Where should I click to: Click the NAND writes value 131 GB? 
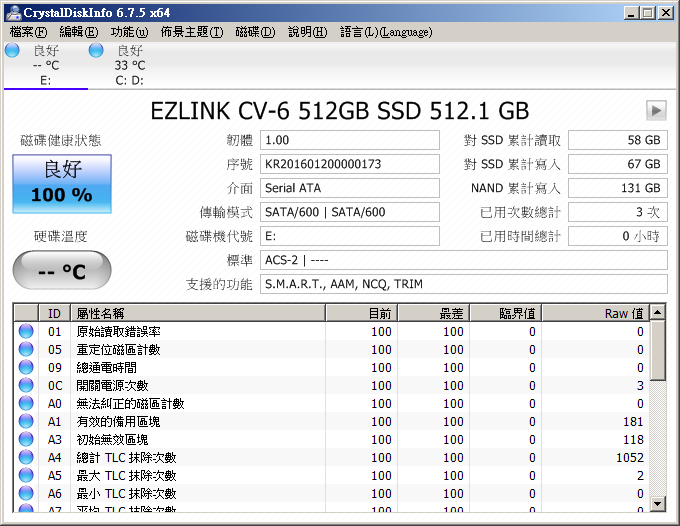[x=618, y=188]
